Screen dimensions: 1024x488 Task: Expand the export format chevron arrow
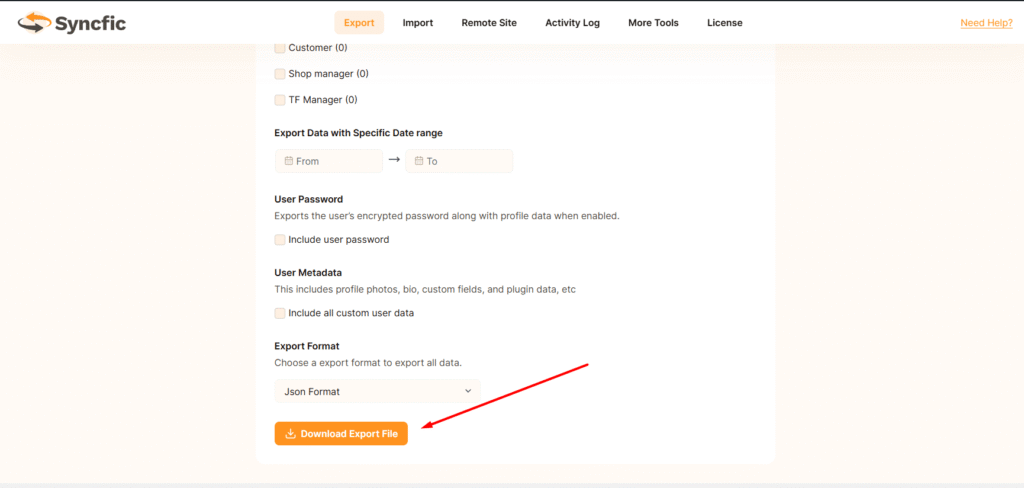click(468, 391)
